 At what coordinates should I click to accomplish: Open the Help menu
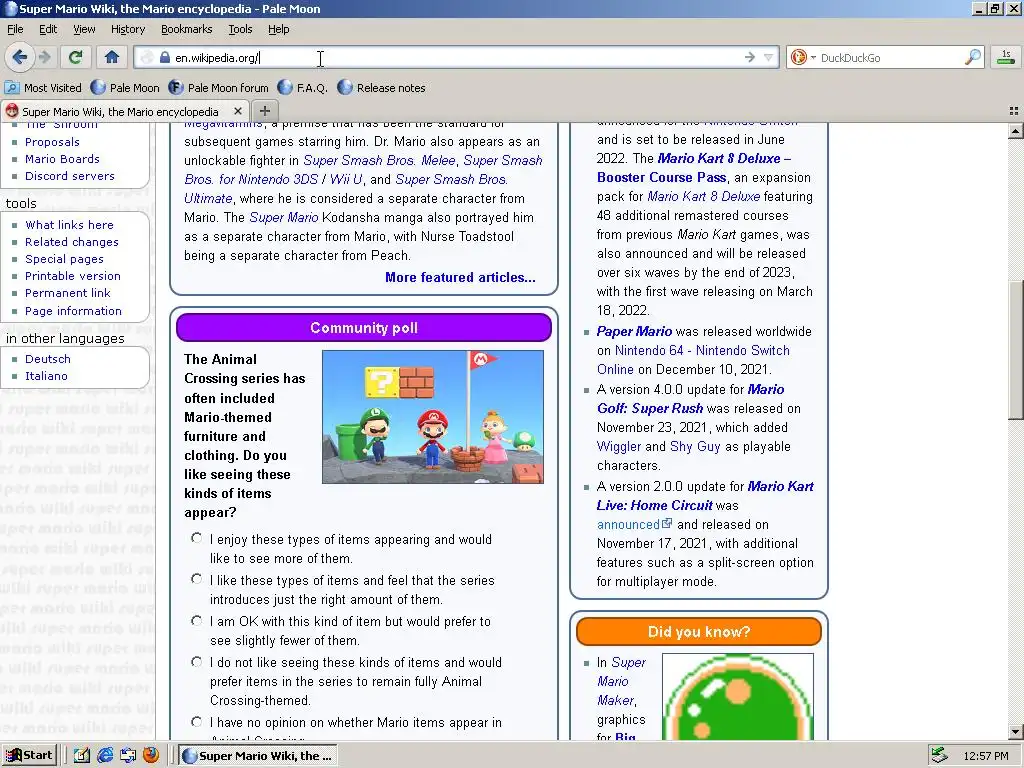(x=278, y=29)
